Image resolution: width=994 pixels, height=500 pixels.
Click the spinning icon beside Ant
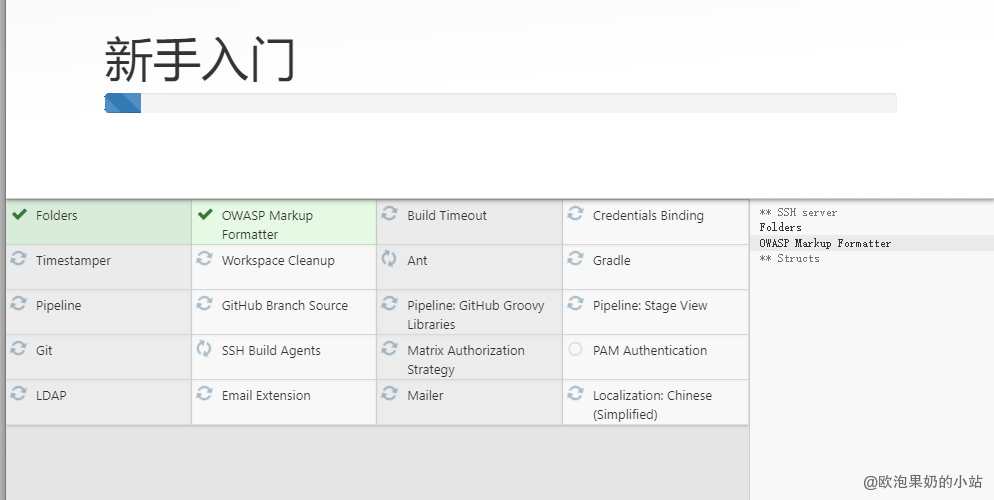[389, 259]
